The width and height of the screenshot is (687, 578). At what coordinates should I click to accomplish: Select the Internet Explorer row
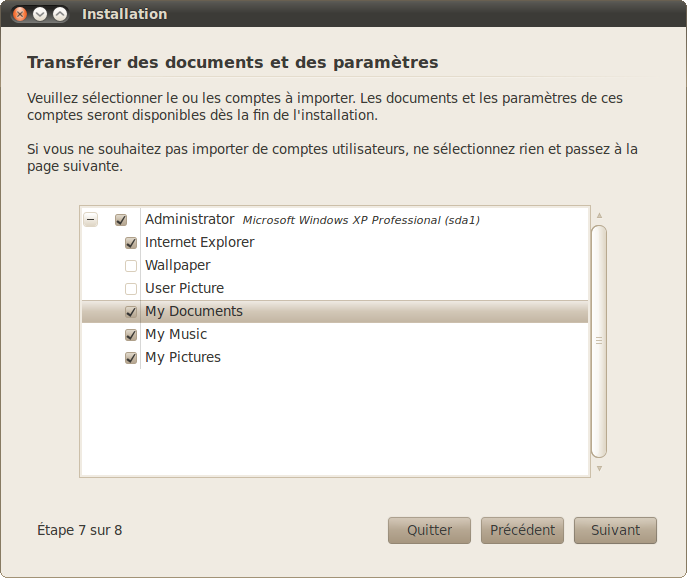pos(199,242)
